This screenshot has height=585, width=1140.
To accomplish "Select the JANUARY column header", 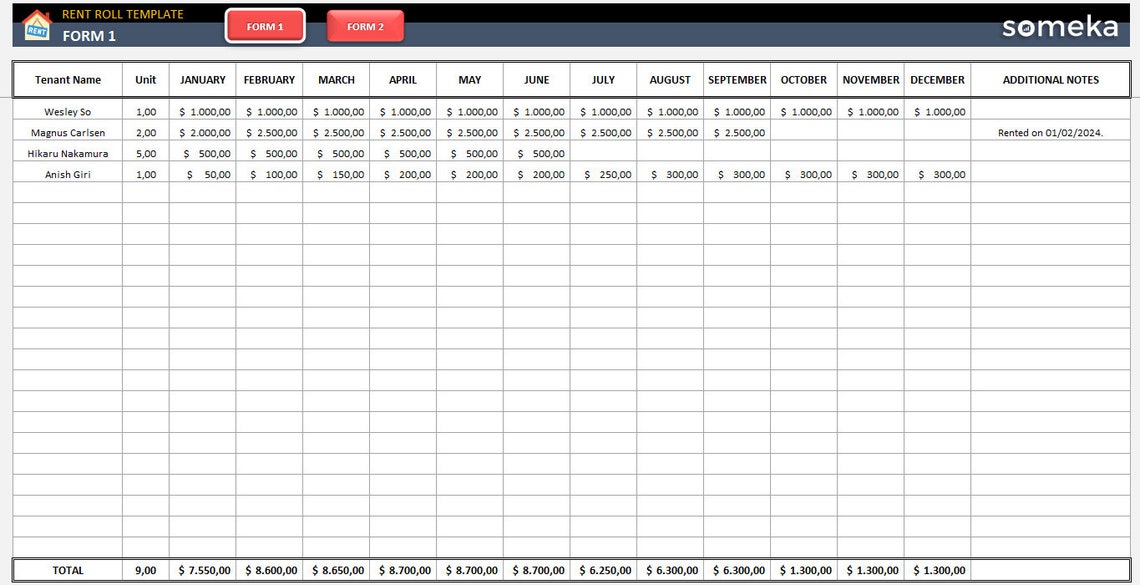I will [202, 79].
